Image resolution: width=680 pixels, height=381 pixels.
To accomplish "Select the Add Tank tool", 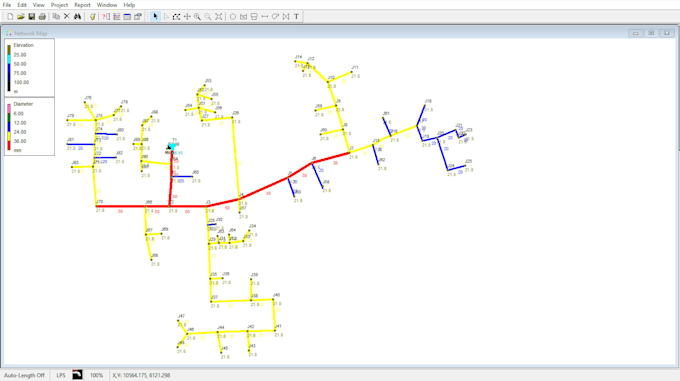I will (x=254, y=16).
